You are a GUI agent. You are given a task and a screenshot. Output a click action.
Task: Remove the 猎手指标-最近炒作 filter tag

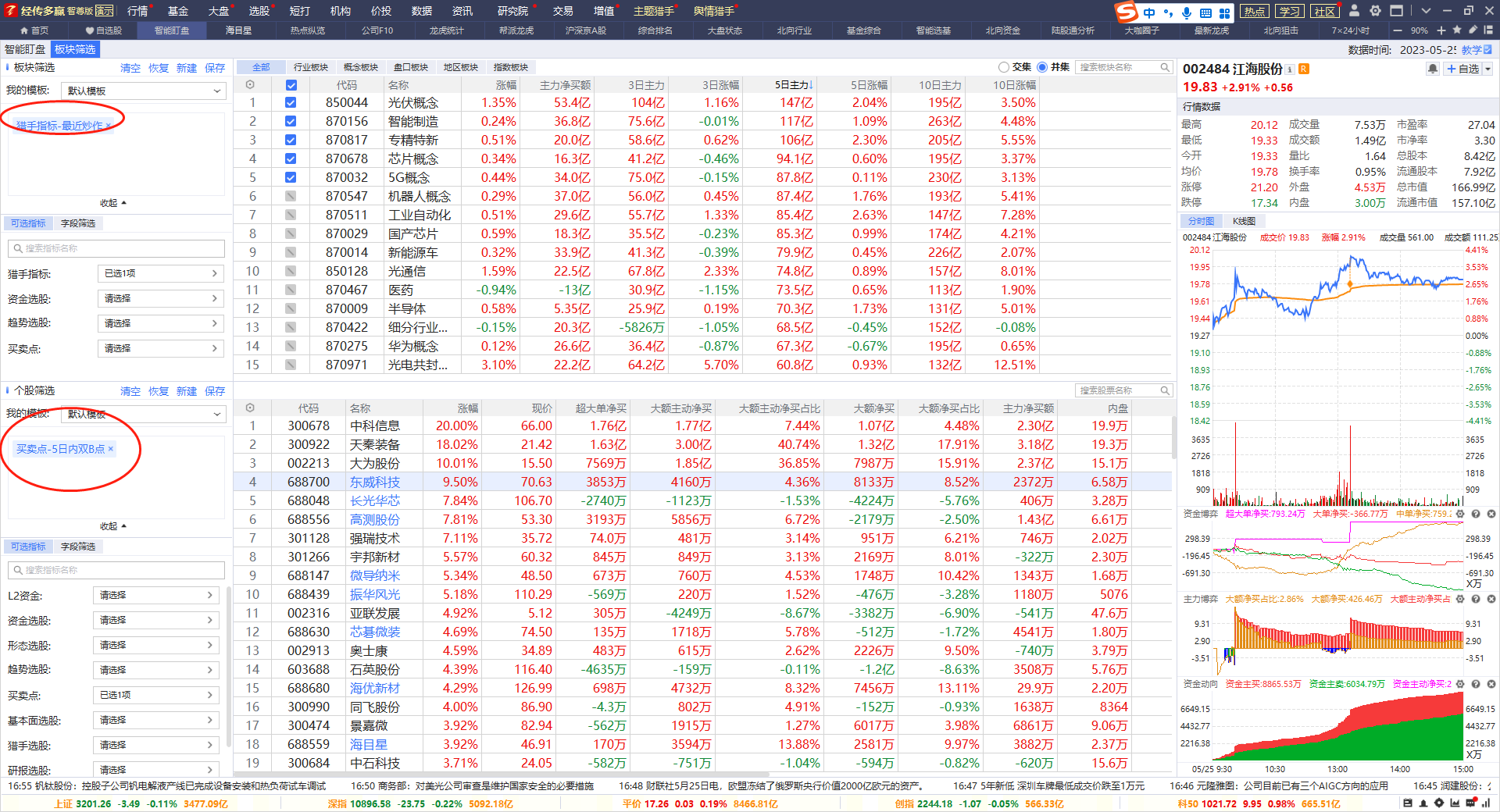(109, 125)
